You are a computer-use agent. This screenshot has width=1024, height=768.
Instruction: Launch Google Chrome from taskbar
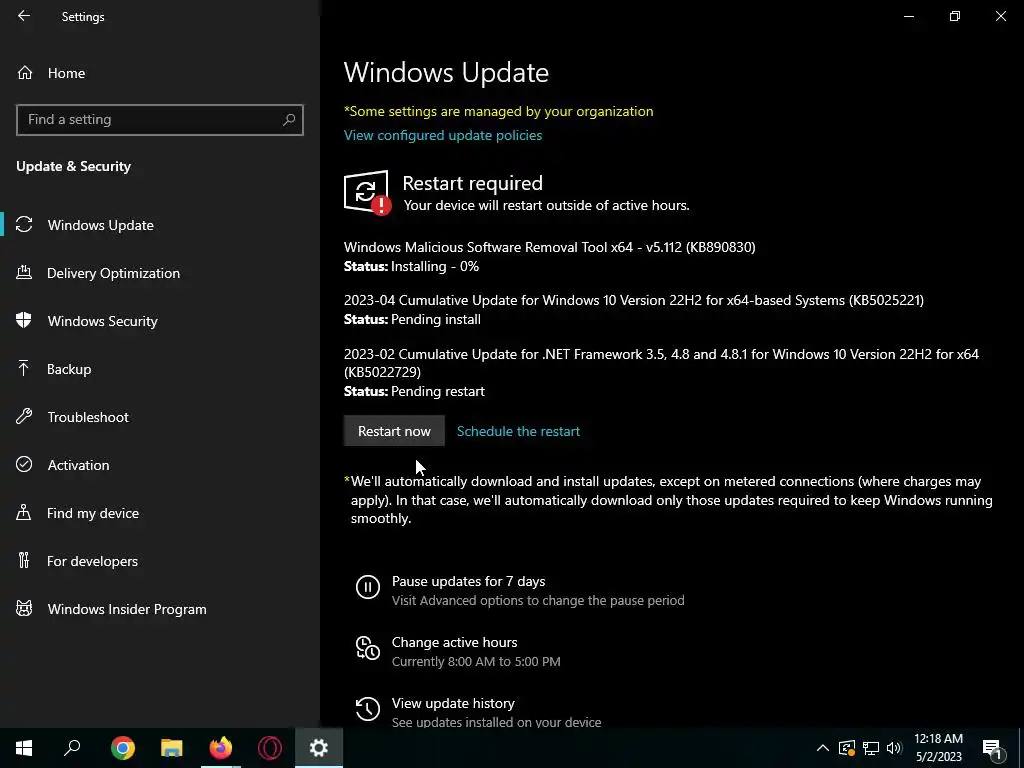tap(123, 748)
